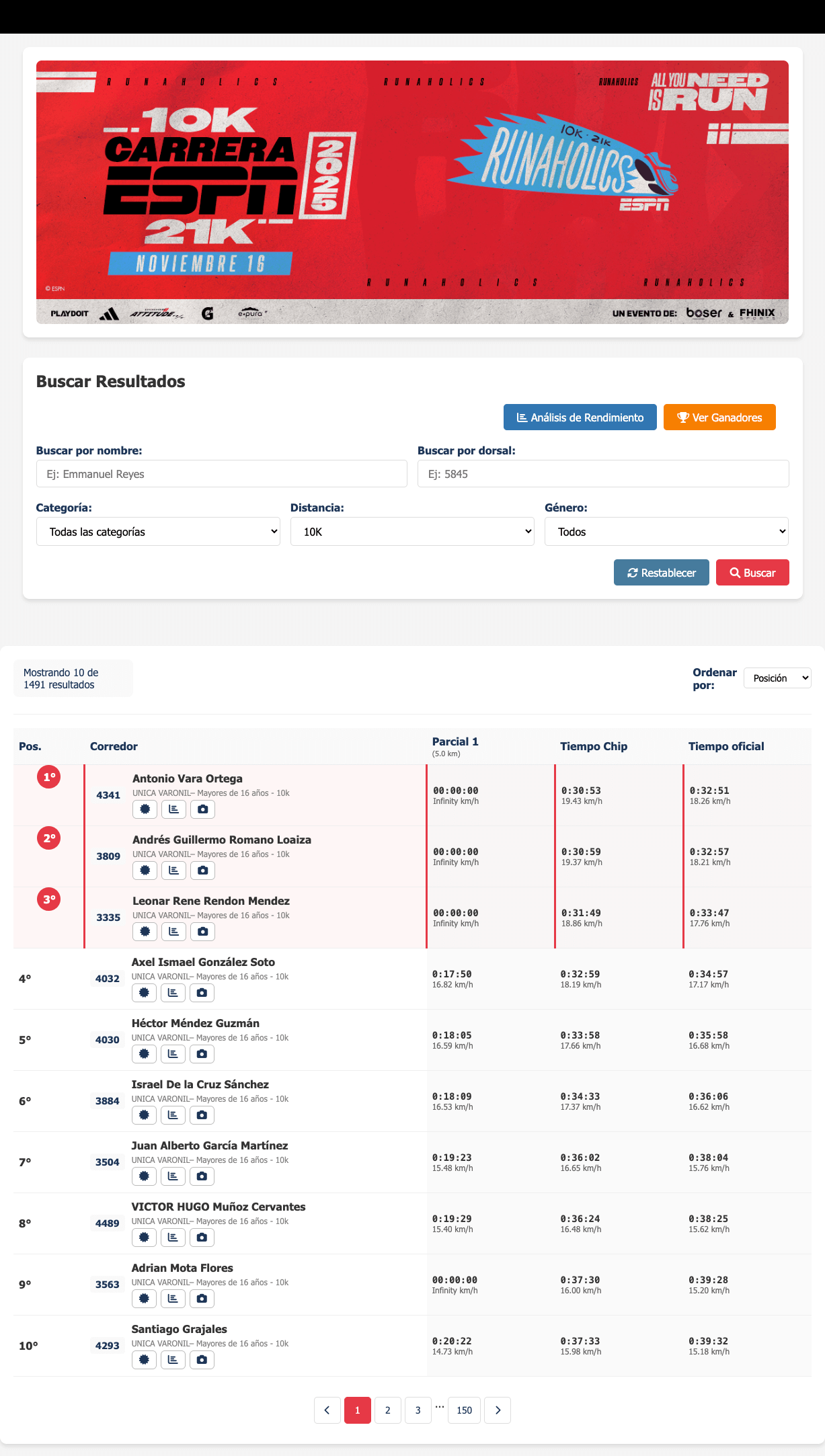Expand the Distancia dropdown showing 10K
This screenshot has width=825, height=1456.
click(412, 532)
